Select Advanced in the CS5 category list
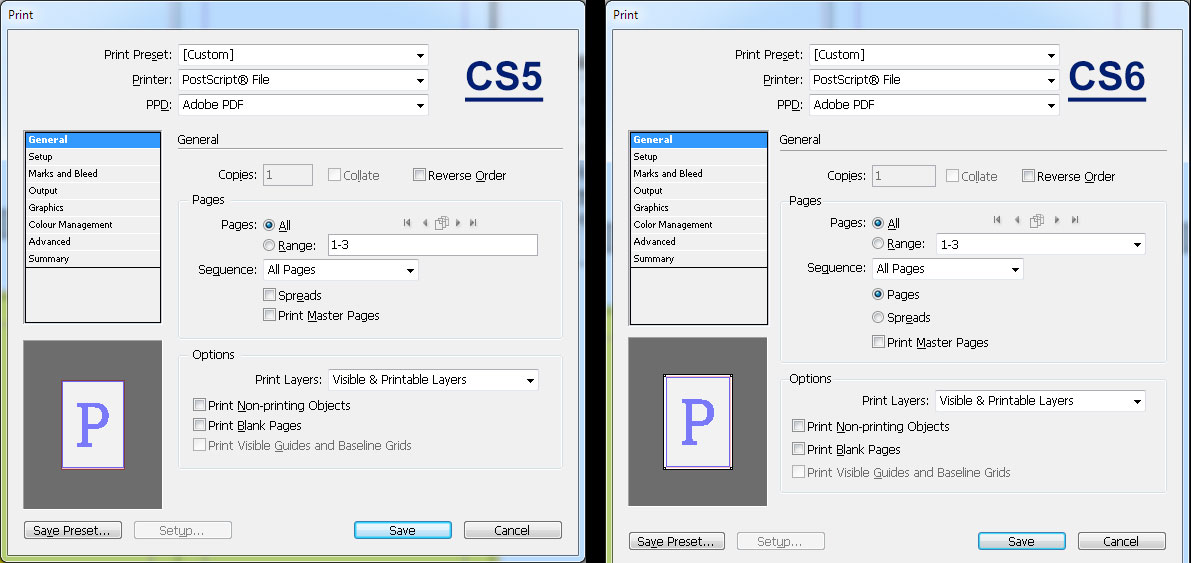 click(x=93, y=242)
